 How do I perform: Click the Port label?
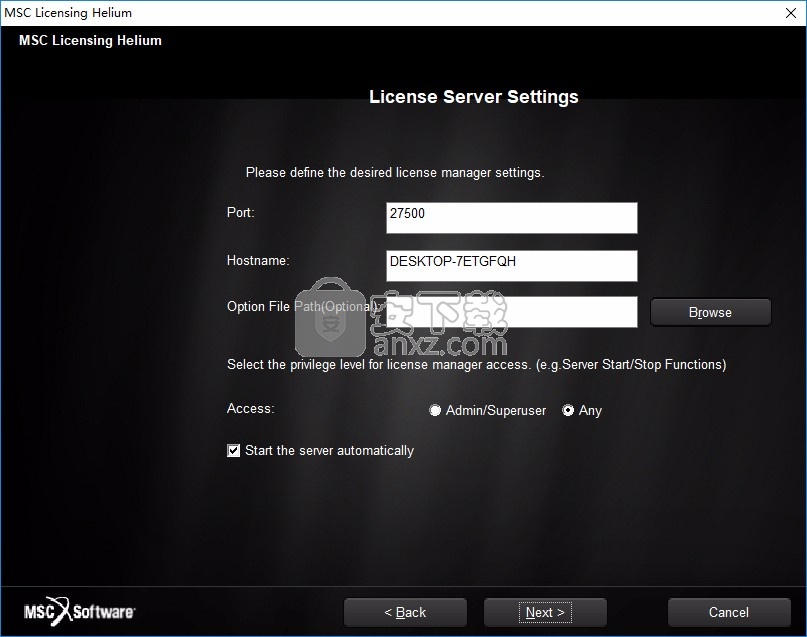point(240,213)
